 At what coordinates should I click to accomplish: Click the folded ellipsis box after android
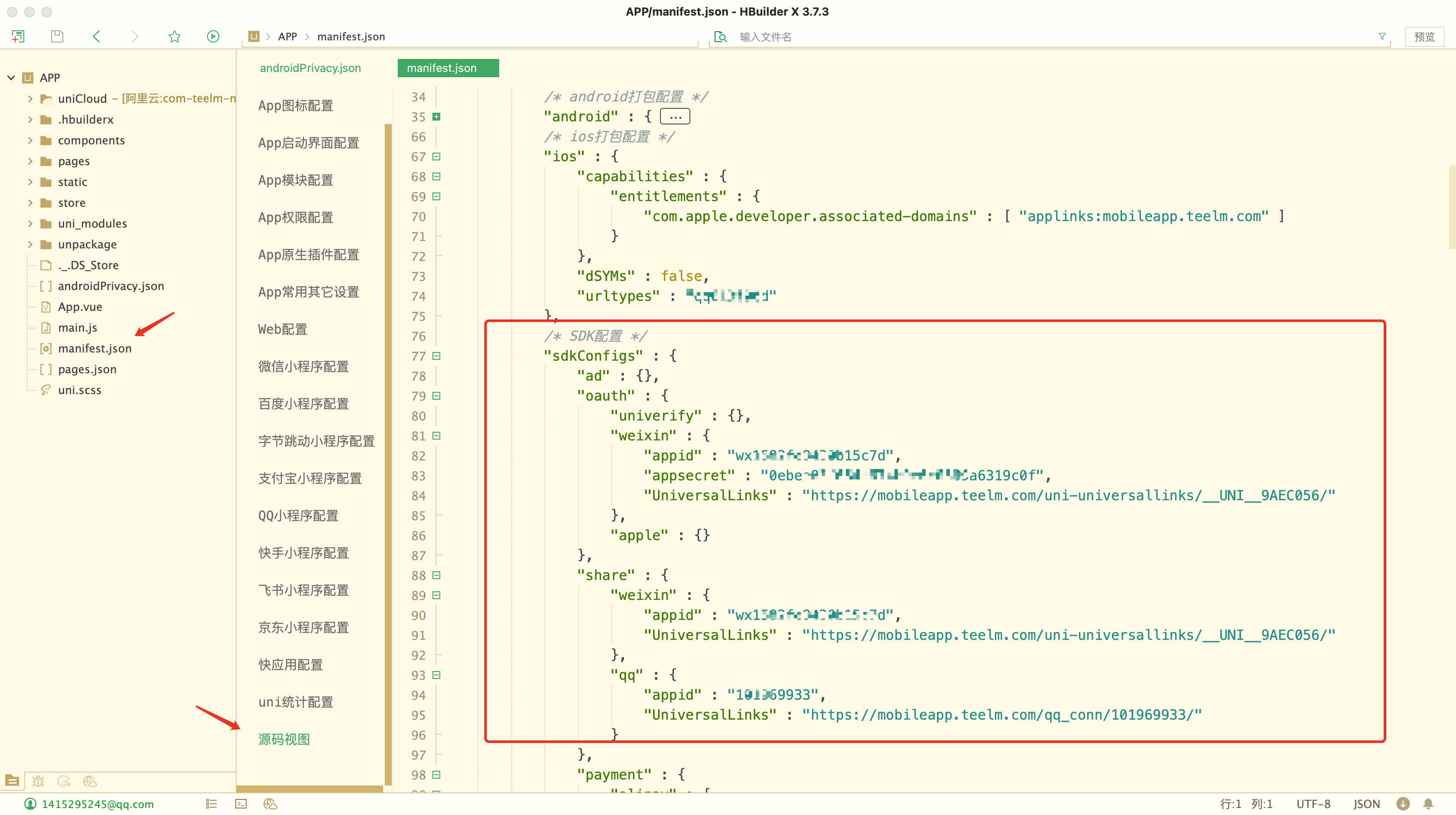(x=675, y=117)
